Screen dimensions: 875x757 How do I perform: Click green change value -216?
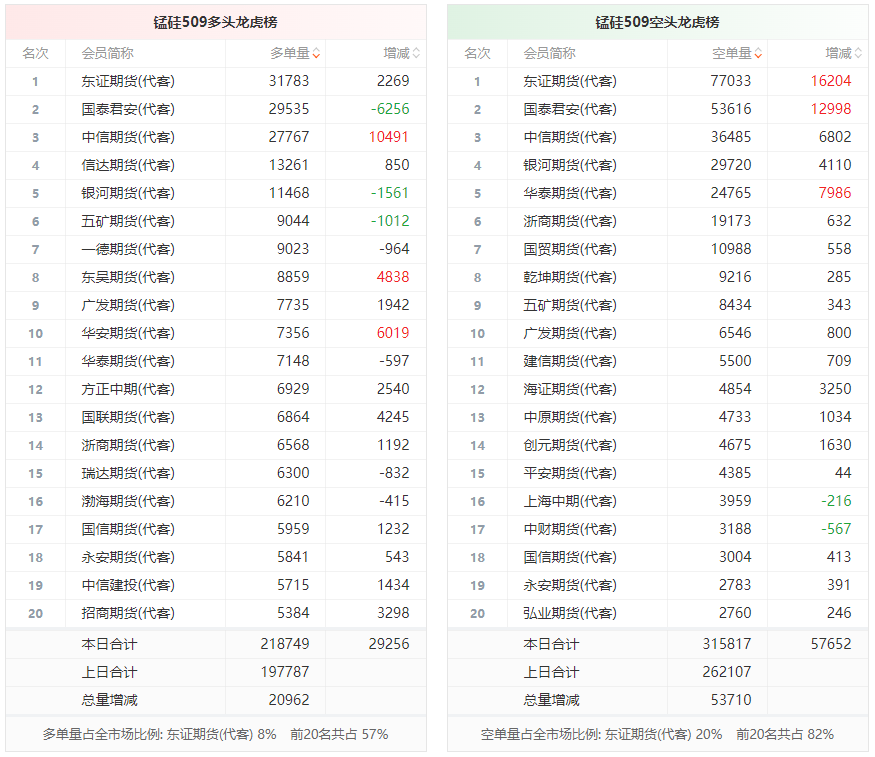pos(836,501)
